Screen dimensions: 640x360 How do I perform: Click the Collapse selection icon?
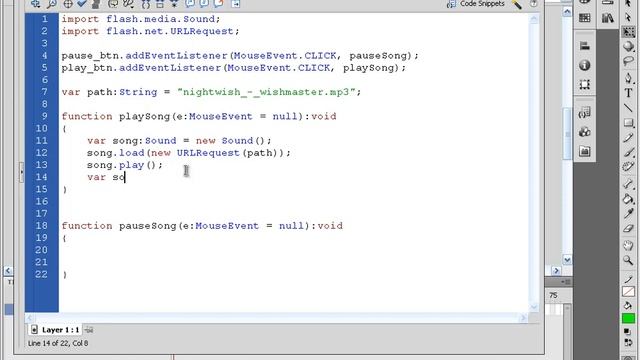(x=160, y=4)
